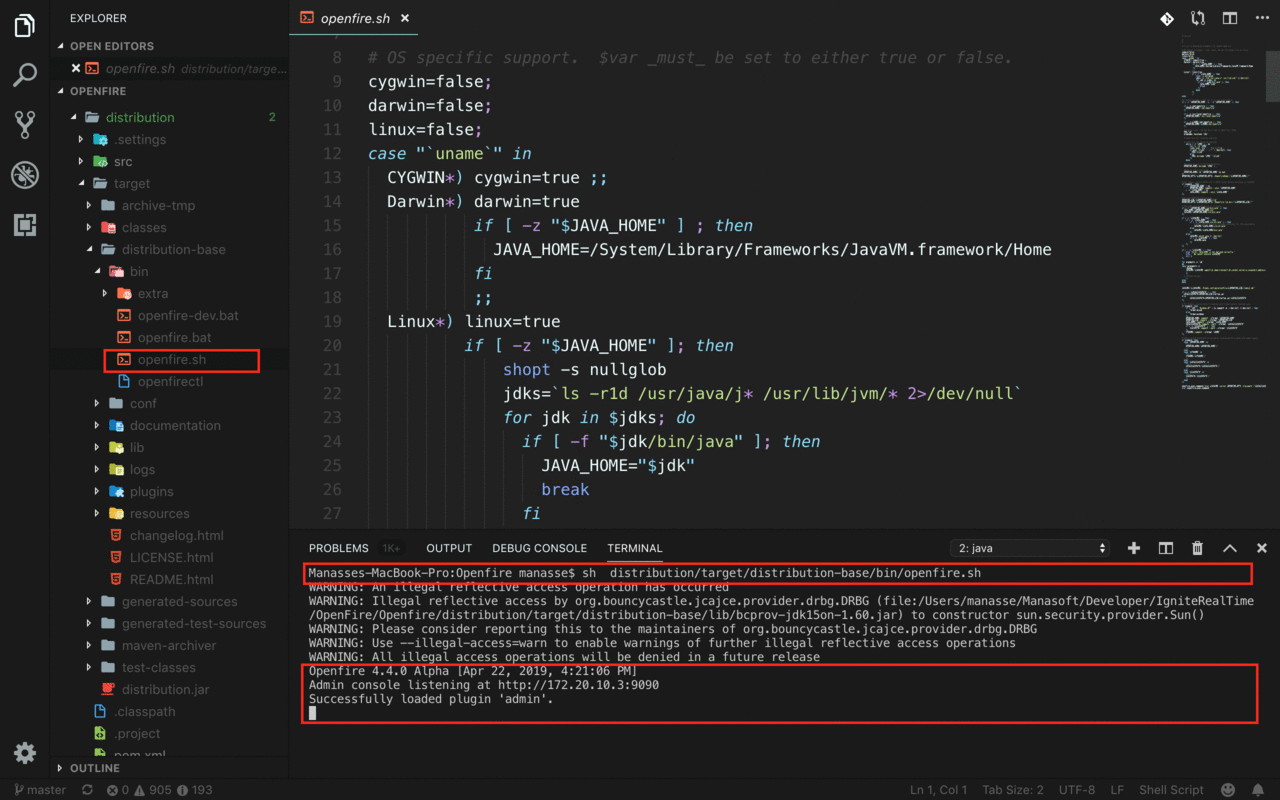Screen dimensions: 1280x800
Task: Split the editor right
Action: [1230, 19]
